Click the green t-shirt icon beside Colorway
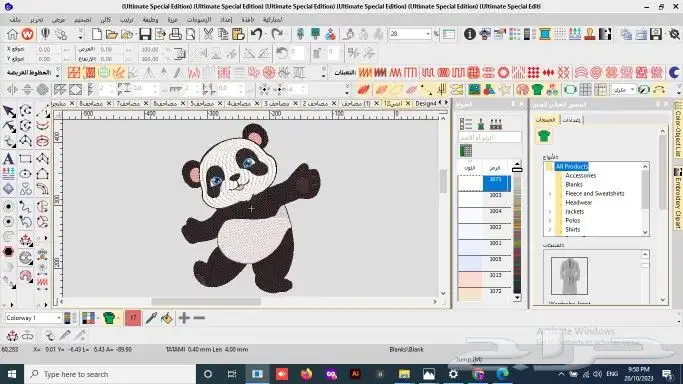The width and height of the screenshot is (683, 384). point(109,318)
